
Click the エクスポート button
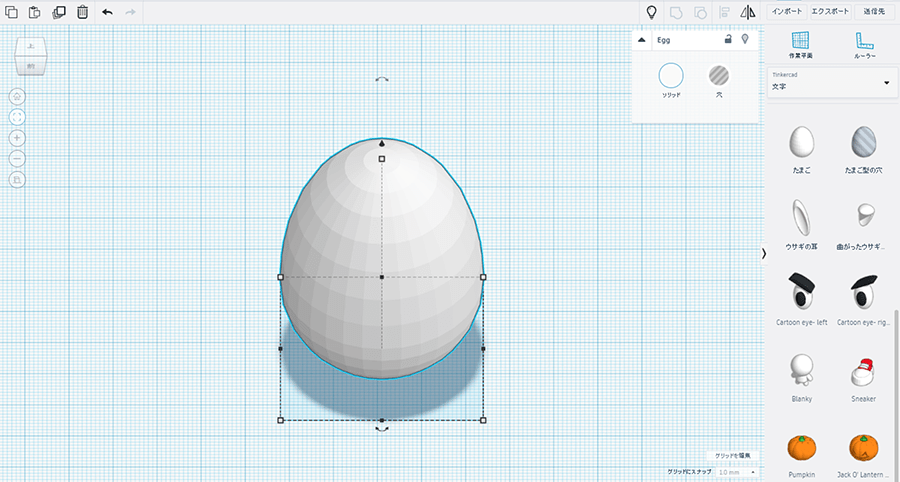click(830, 12)
